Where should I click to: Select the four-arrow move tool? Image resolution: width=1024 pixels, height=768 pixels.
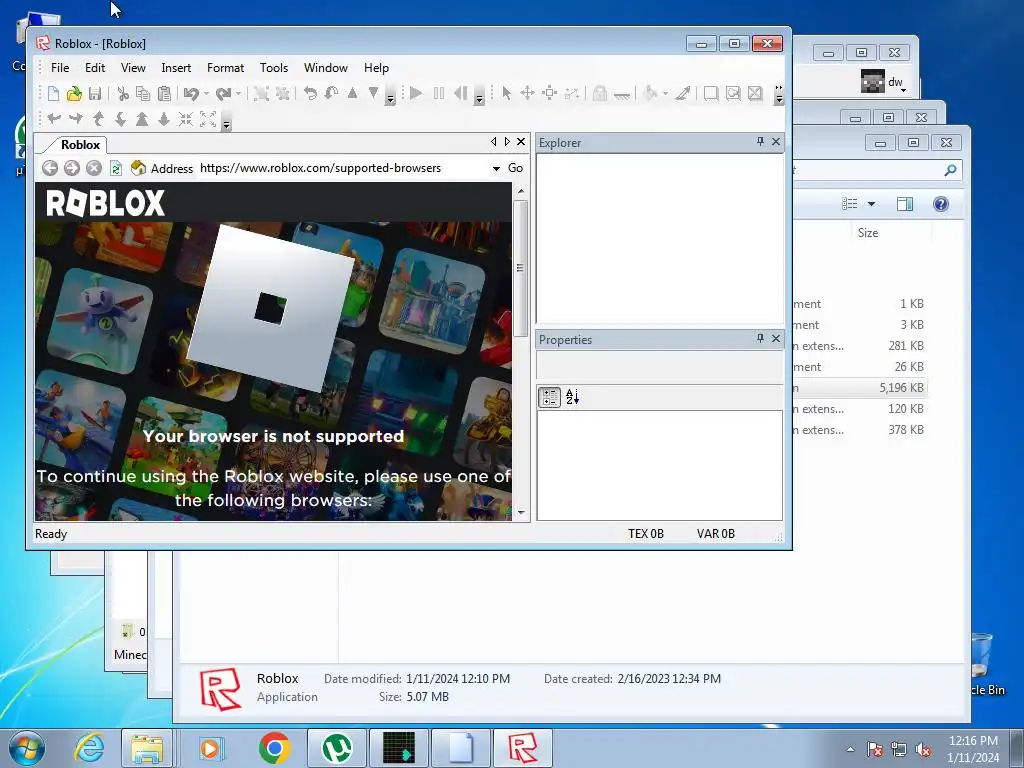click(x=528, y=93)
